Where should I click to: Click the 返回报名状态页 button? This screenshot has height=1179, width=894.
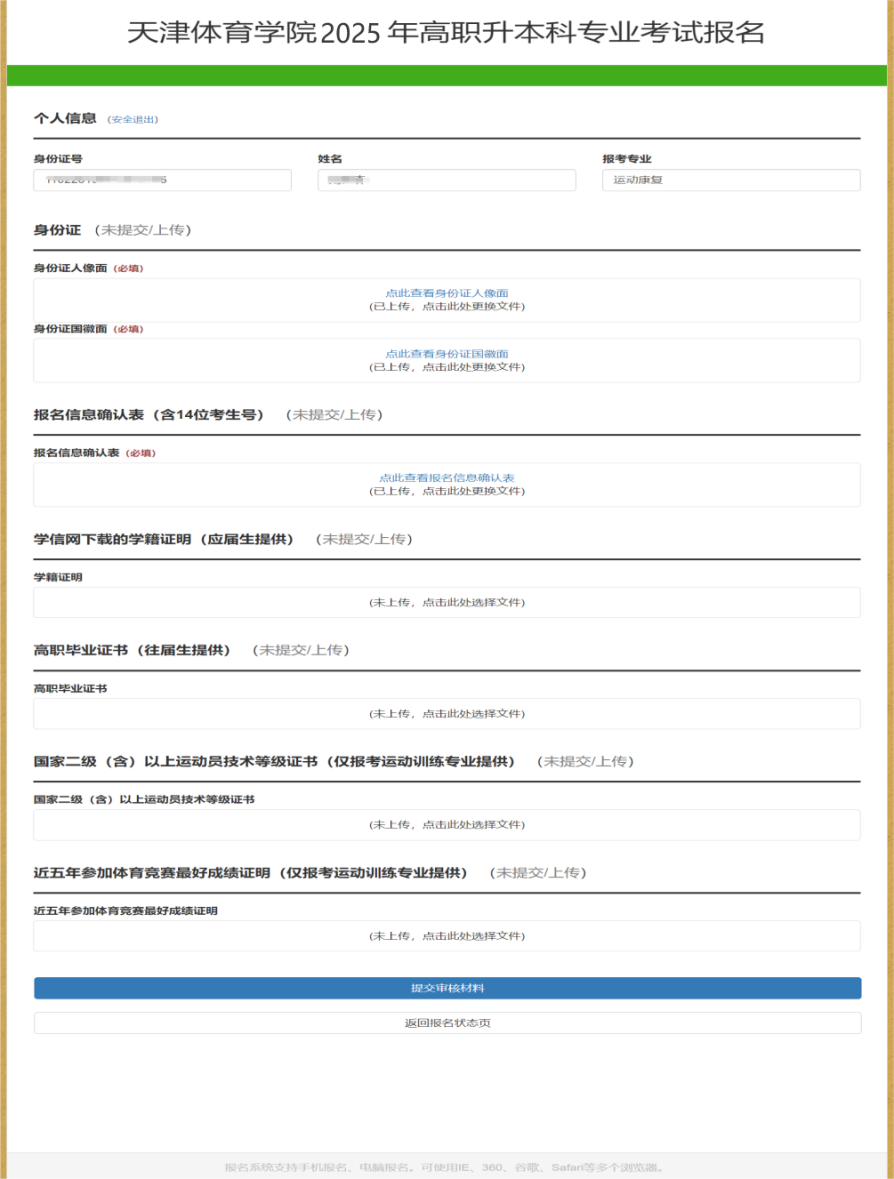tap(447, 1023)
